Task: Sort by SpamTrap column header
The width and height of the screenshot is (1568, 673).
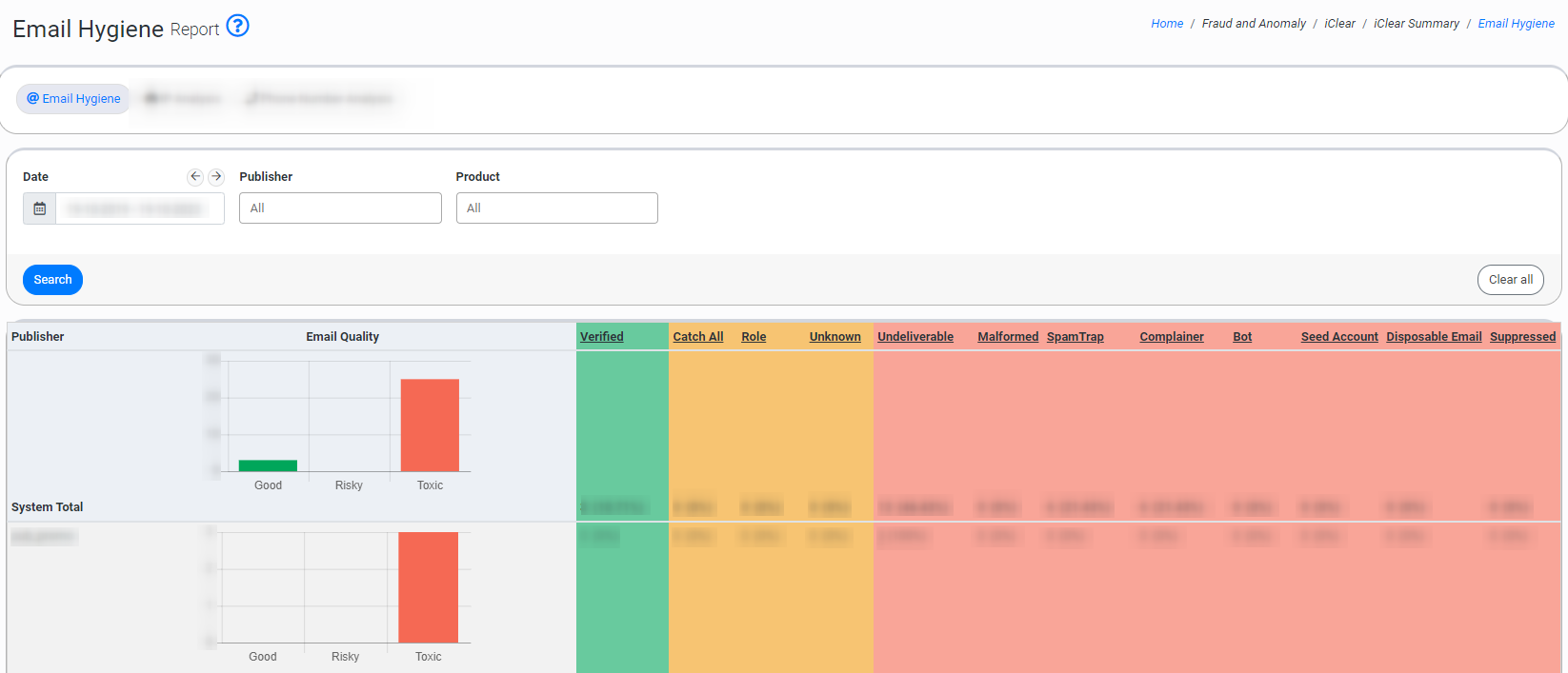Action: click(x=1075, y=337)
